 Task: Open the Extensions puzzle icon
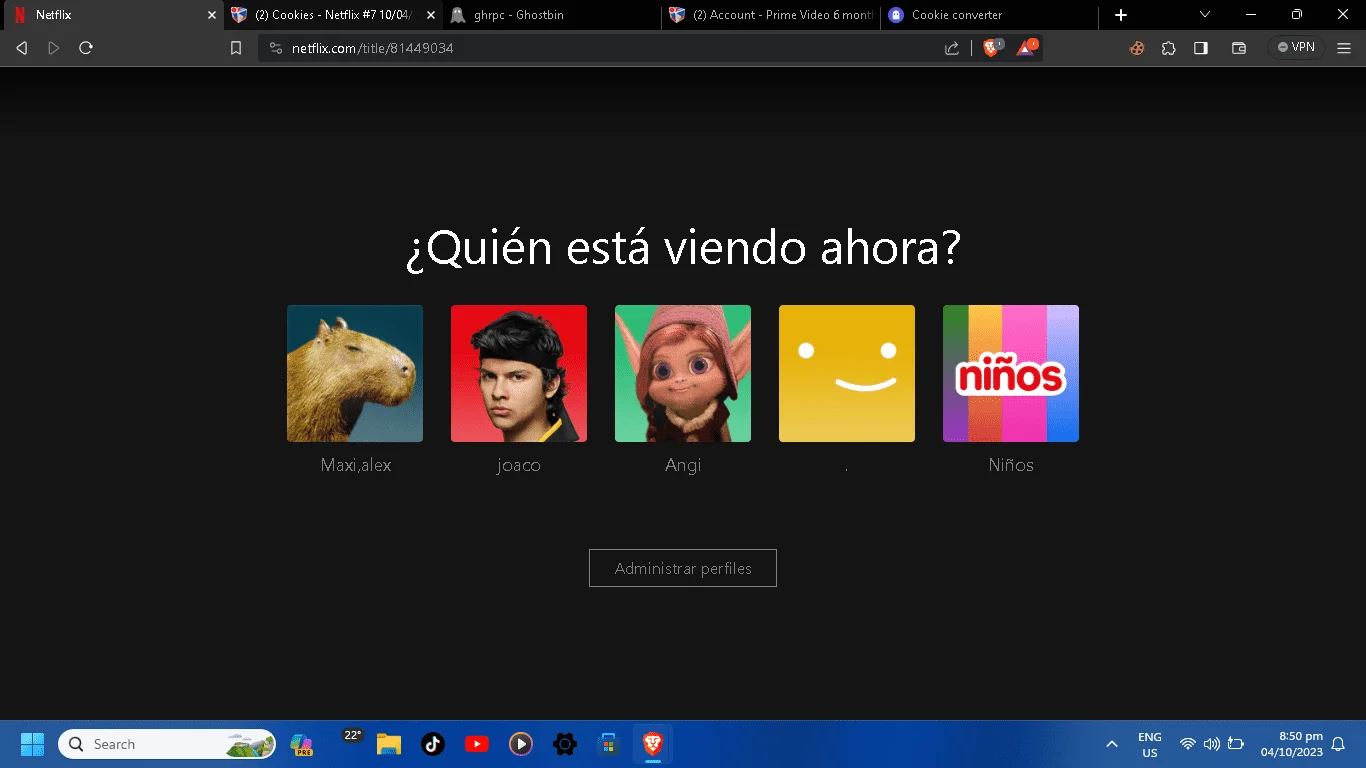pos(1168,48)
